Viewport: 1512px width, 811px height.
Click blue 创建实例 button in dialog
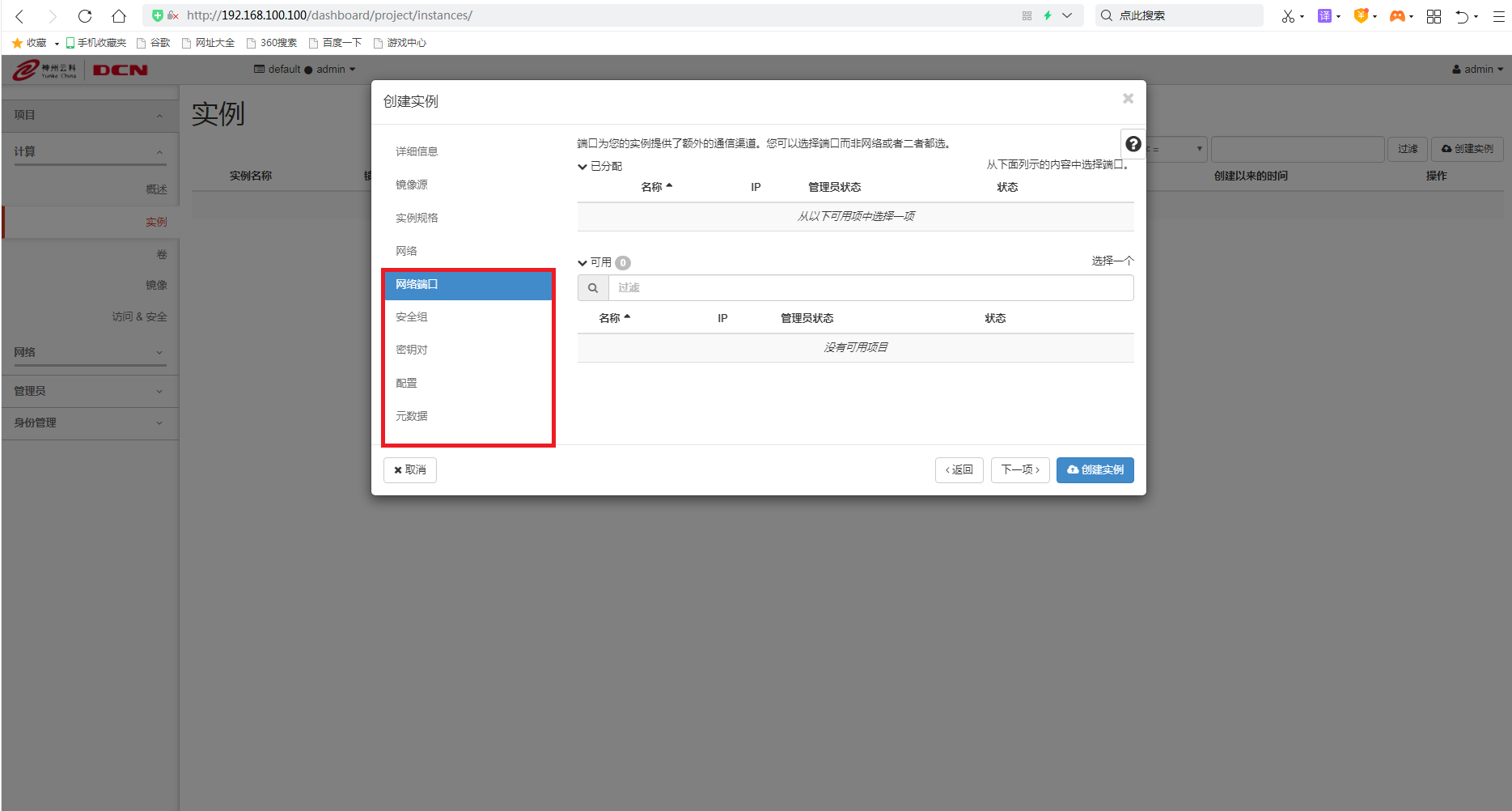click(x=1095, y=470)
